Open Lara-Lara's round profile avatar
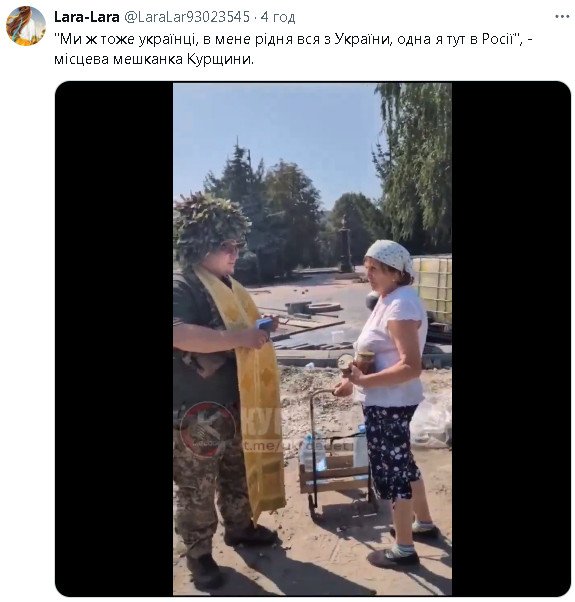Image resolution: width=575 pixels, height=602 pixels. point(26,26)
